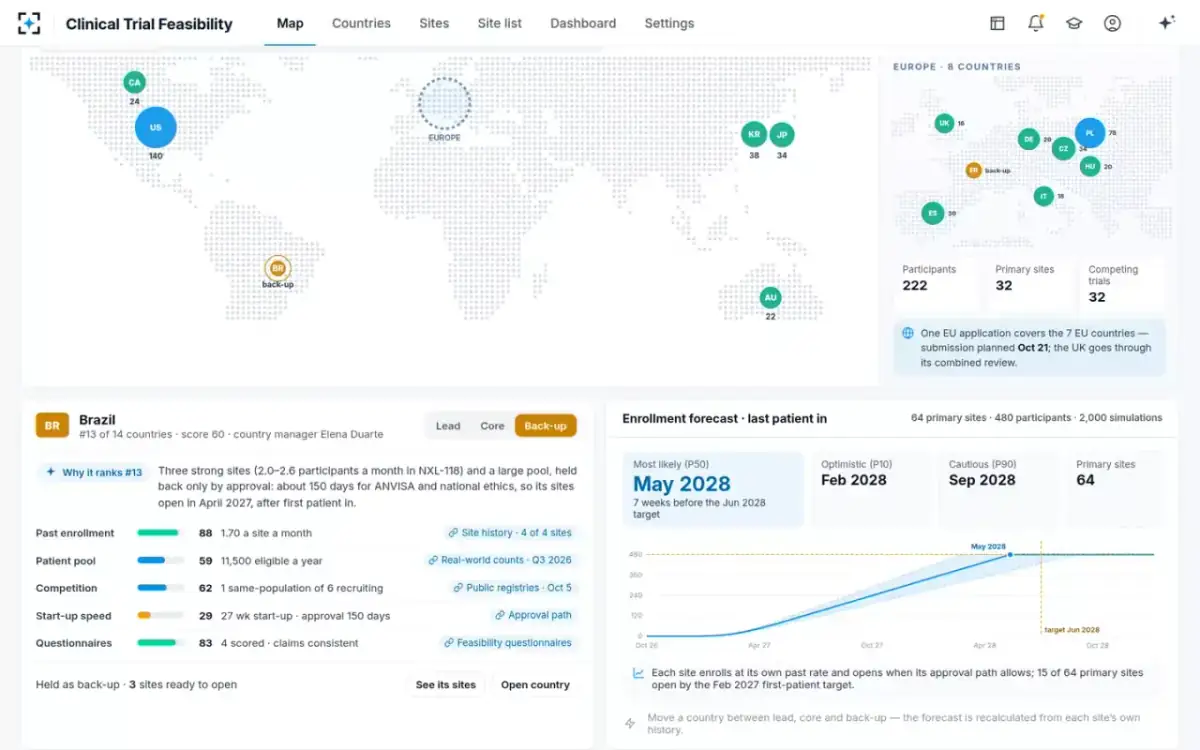Click the IT marker in the Europe panel
Viewport: 1200px width, 750px height.
[1044, 196]
